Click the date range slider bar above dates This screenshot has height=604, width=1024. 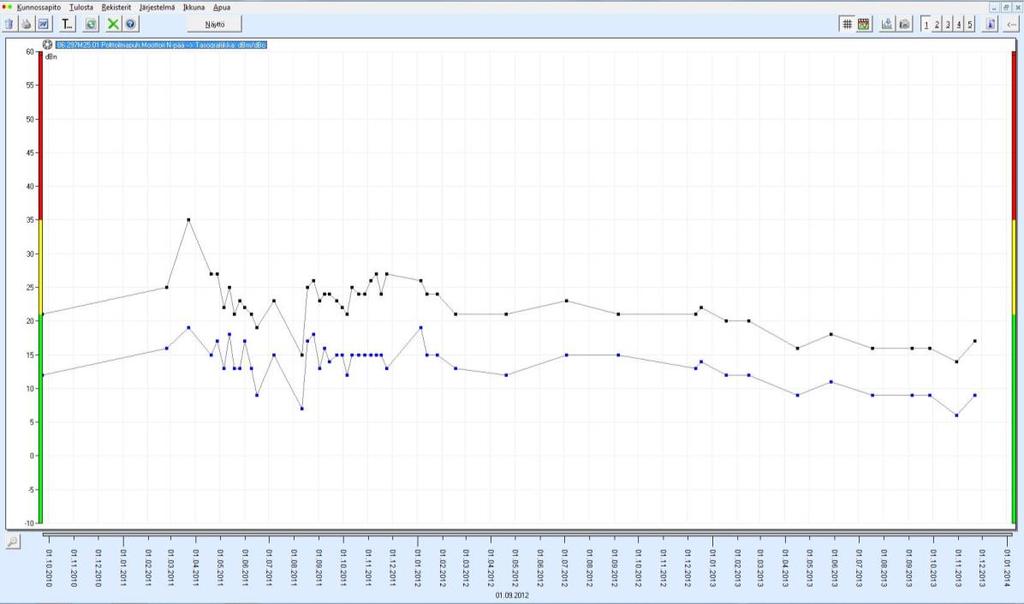pyautogui.click(x=529, y=534)
